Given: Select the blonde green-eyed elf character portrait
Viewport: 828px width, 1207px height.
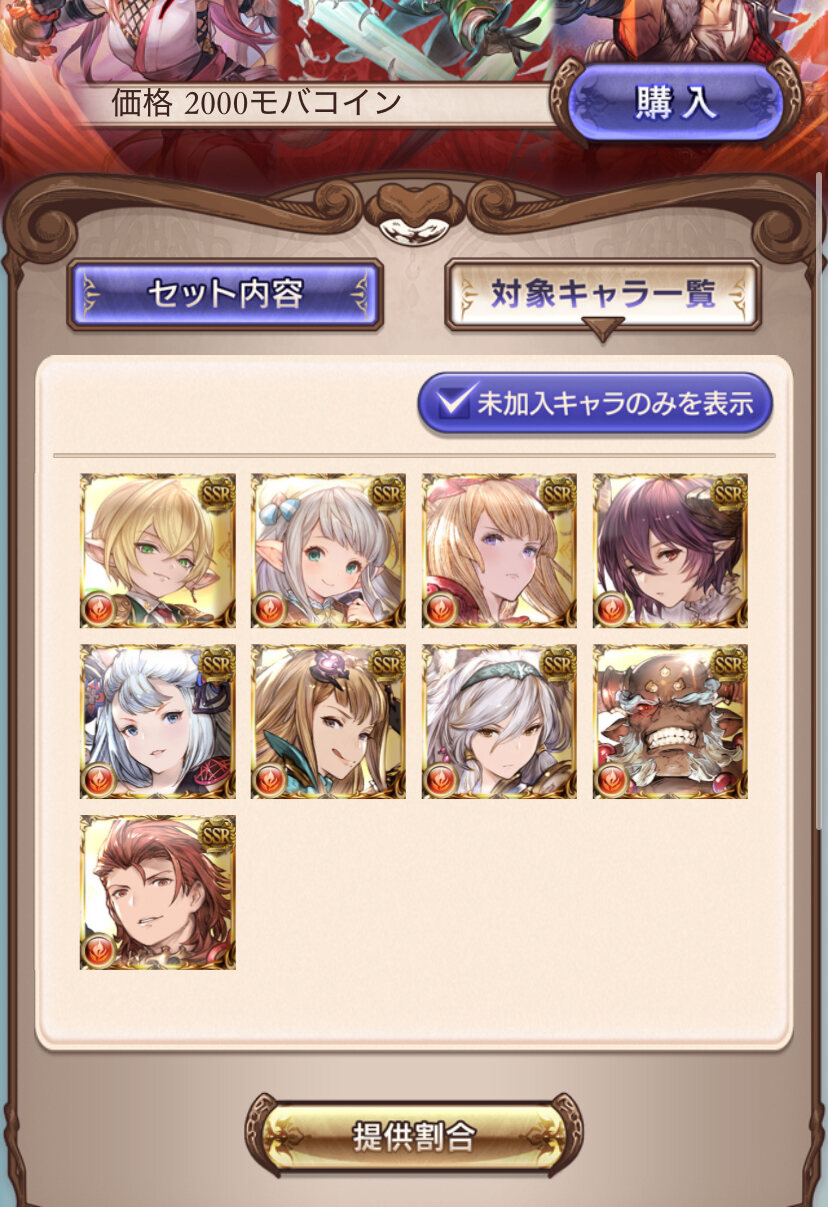Looking at the screenshot, I should click(x=158, y=551).
